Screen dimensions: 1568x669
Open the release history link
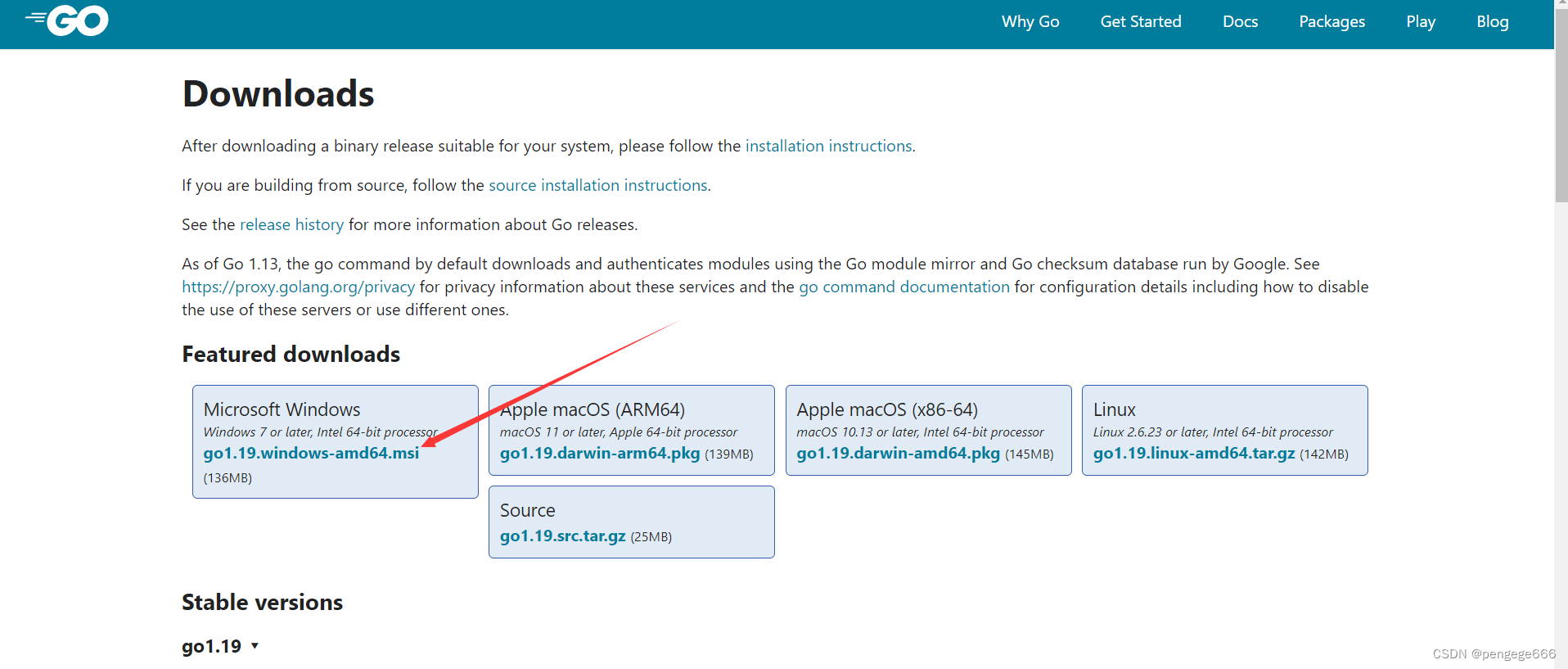pyautogui.click(x=291, y=224)
